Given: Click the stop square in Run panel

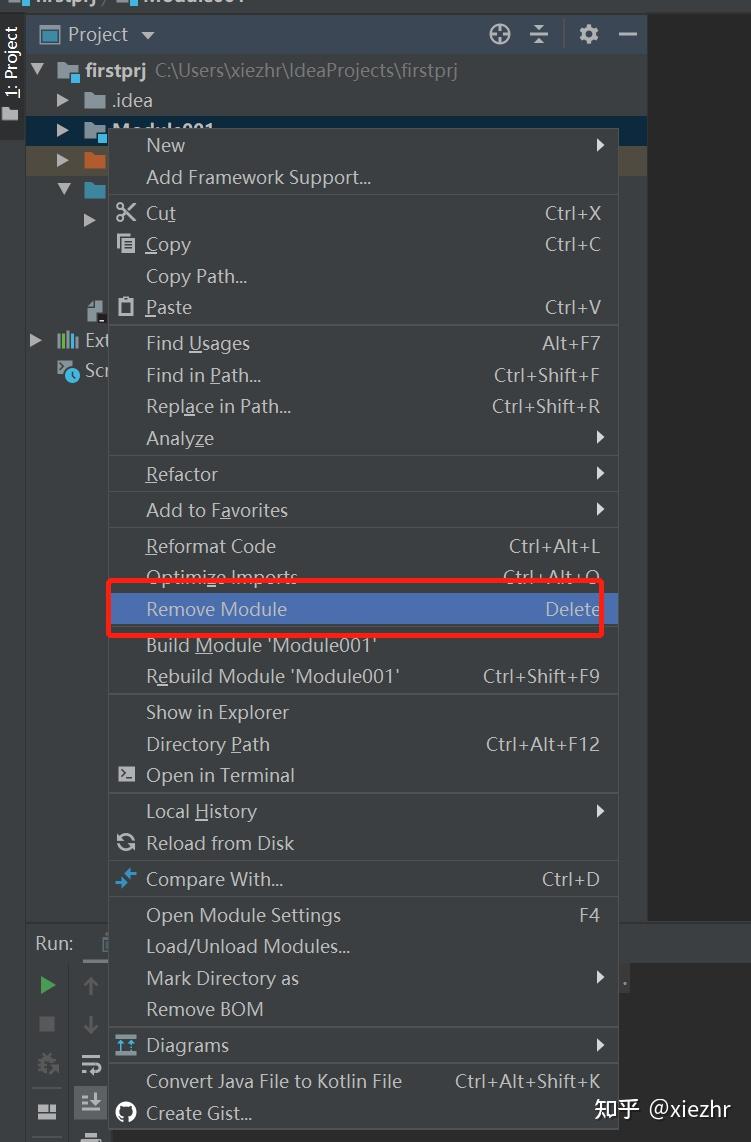Looking at the screenshot, I should [x=47, y=1024].
